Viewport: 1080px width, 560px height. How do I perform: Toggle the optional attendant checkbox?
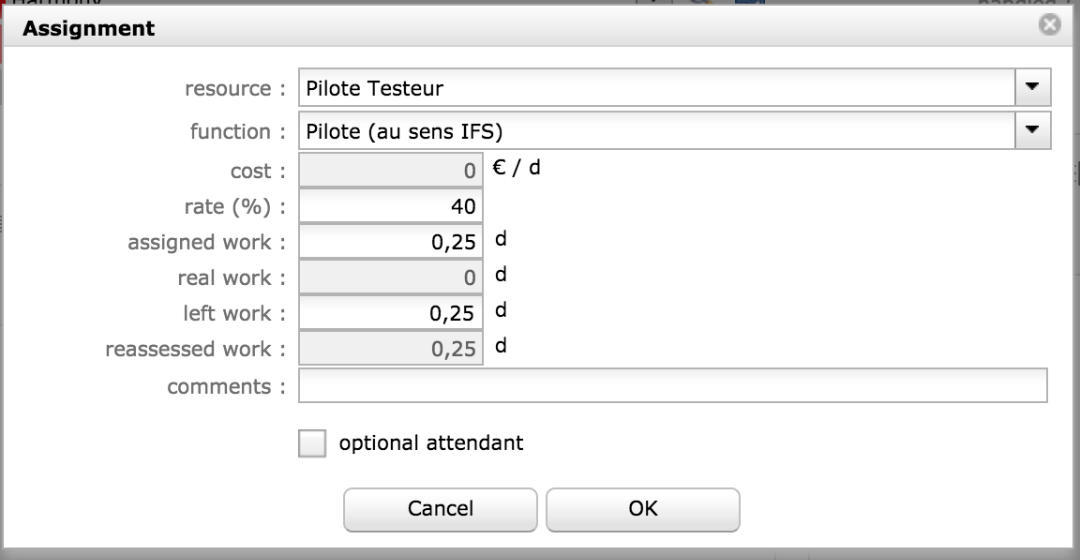[312, 443]
